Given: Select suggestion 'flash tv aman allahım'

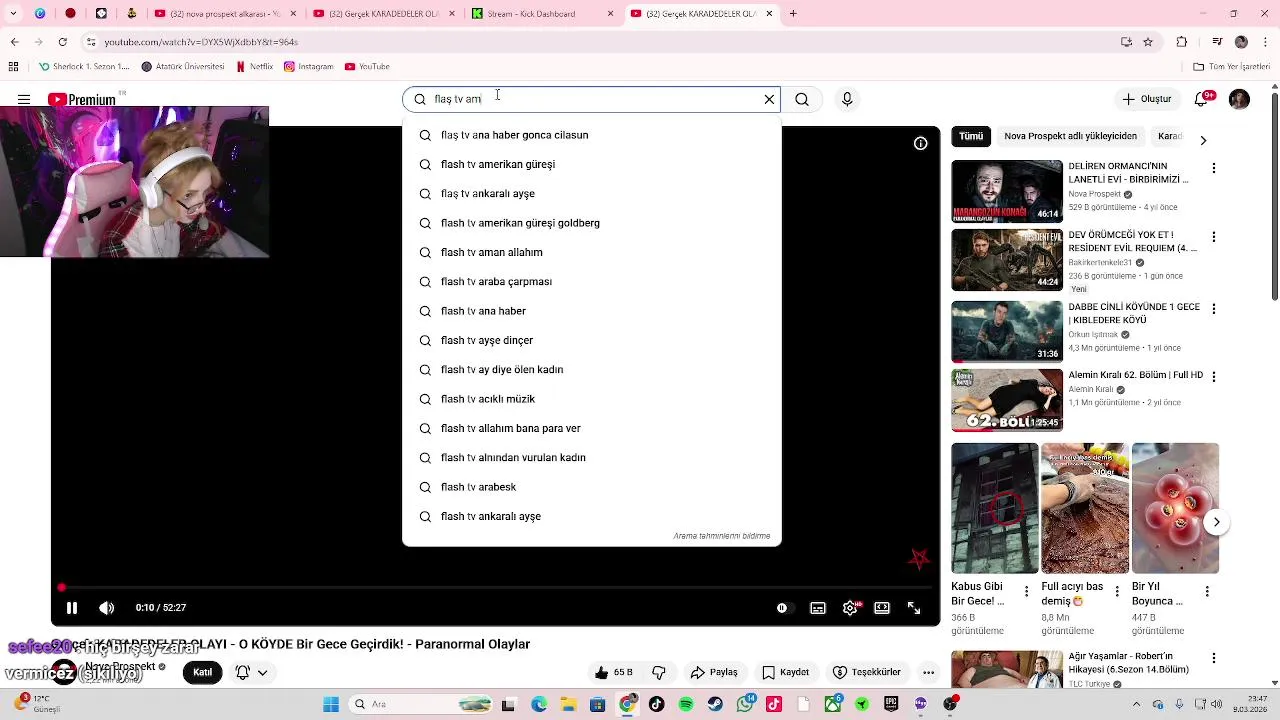Looking at the screenshot, I should (x=591, y=252).
